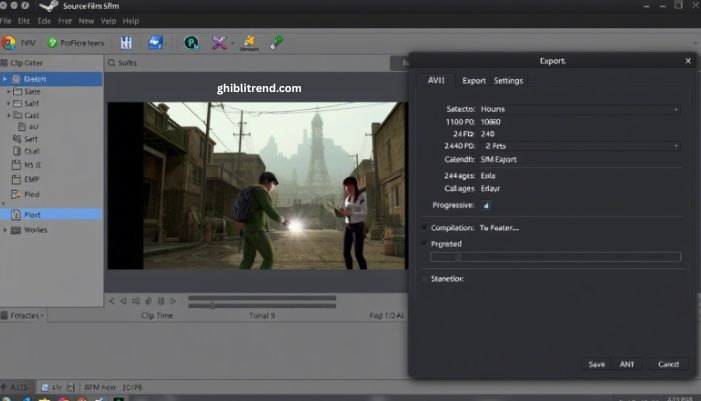This screenshot has width=701, height=401.
Task: Click the play forward triangle button
Action: (x=173, y=301)
